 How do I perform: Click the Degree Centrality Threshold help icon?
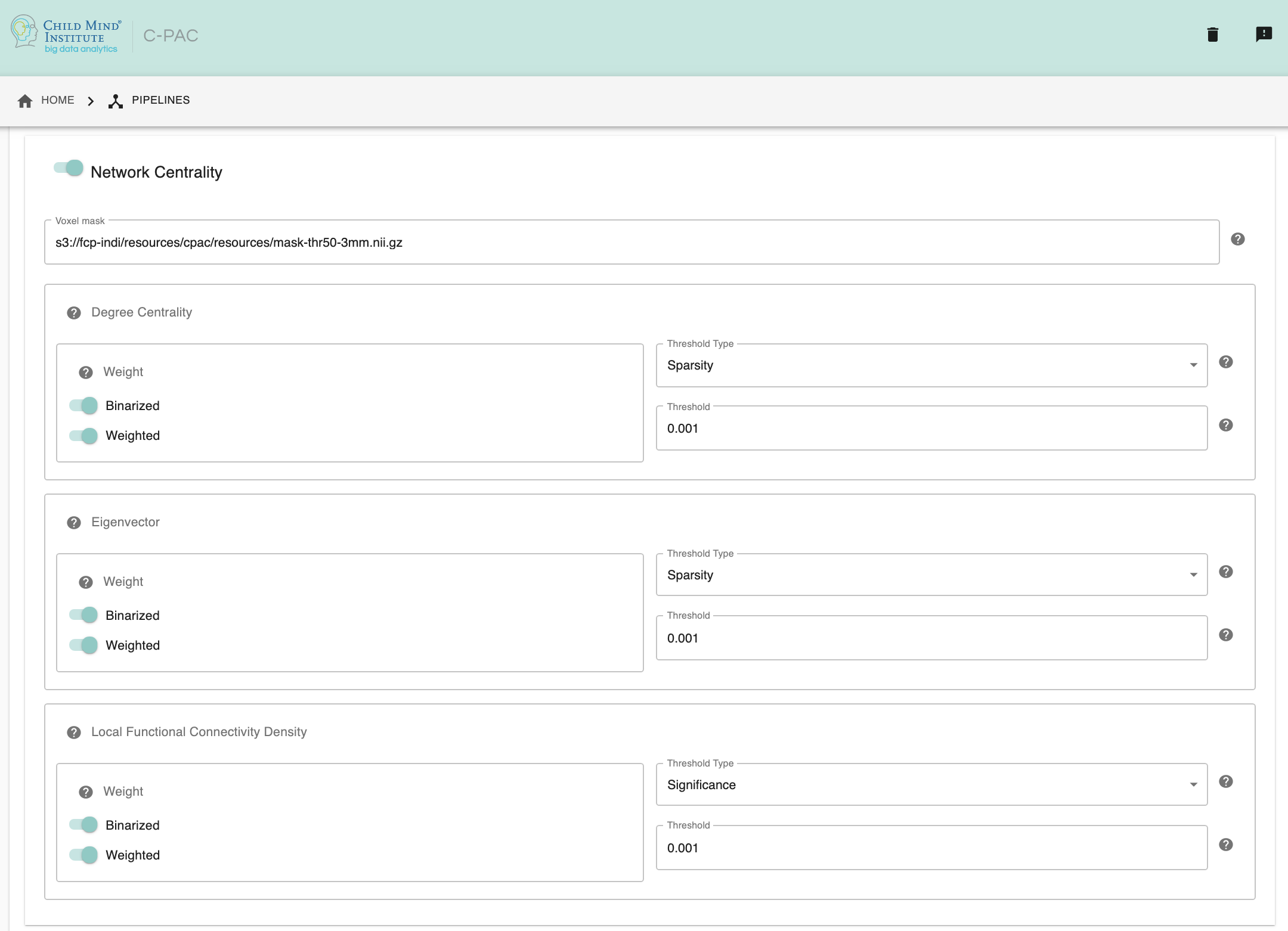click(x=1226, y=424)
